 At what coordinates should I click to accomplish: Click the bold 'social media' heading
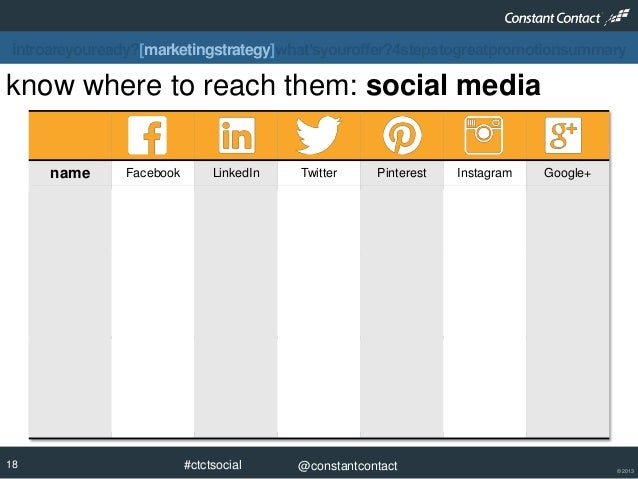[453, 85]
